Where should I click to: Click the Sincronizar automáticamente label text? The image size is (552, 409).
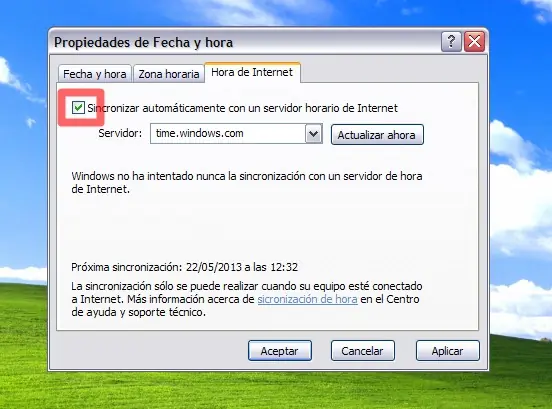pyautogui.click(x=242, y=108)
